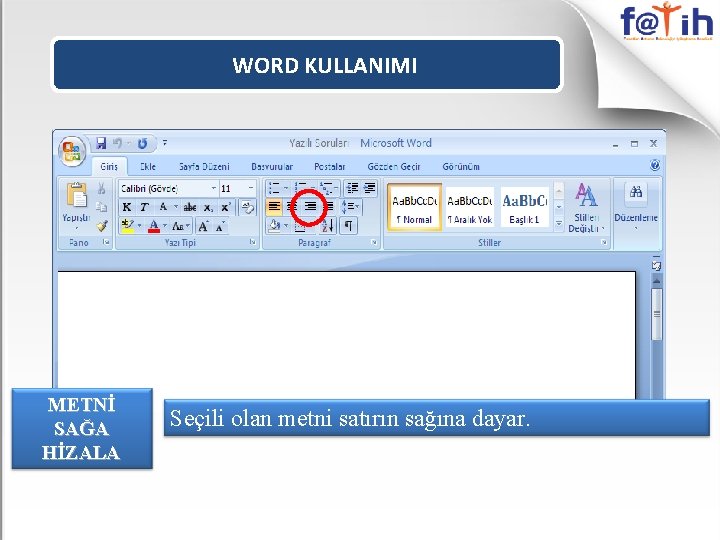Center align the text
This screenshot has width=720, height=540.
click(x=292, y=207)
